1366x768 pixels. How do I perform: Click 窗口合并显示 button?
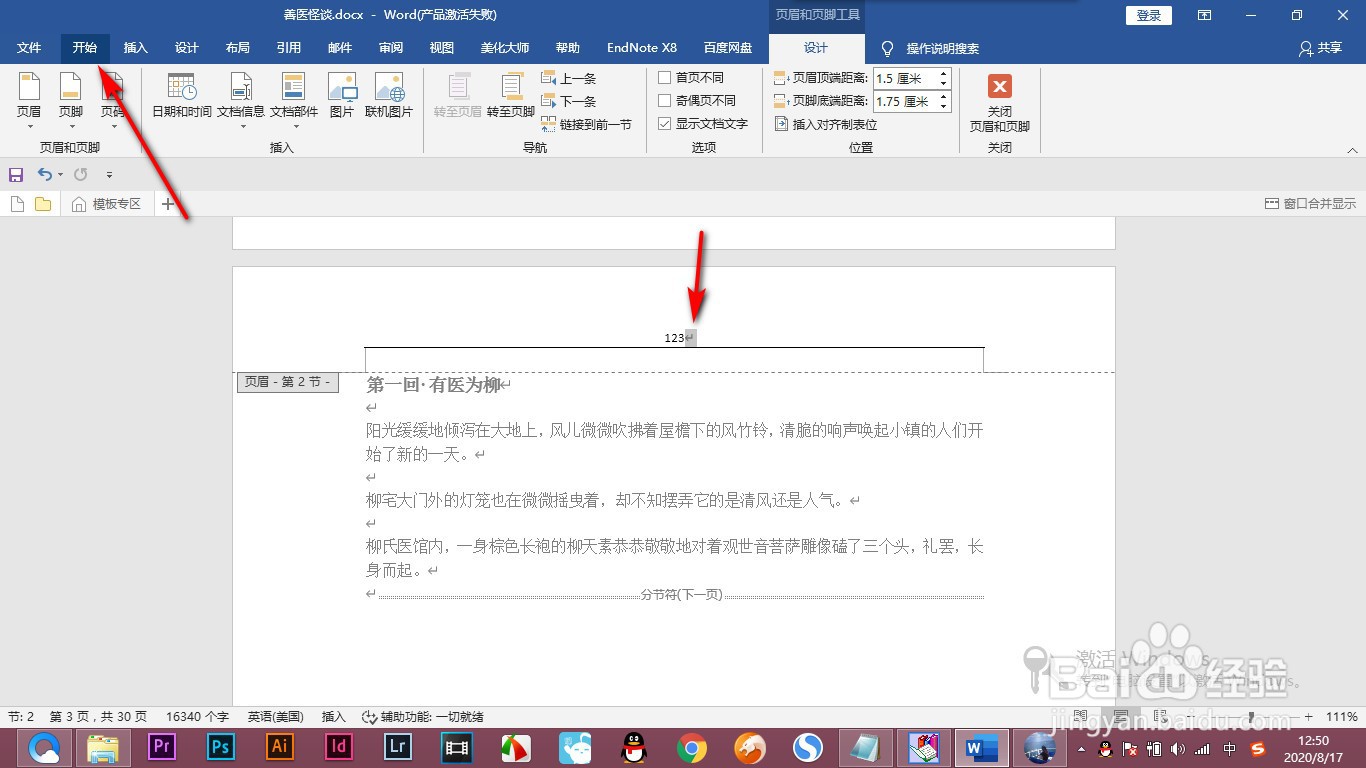tap(1310, 204)
